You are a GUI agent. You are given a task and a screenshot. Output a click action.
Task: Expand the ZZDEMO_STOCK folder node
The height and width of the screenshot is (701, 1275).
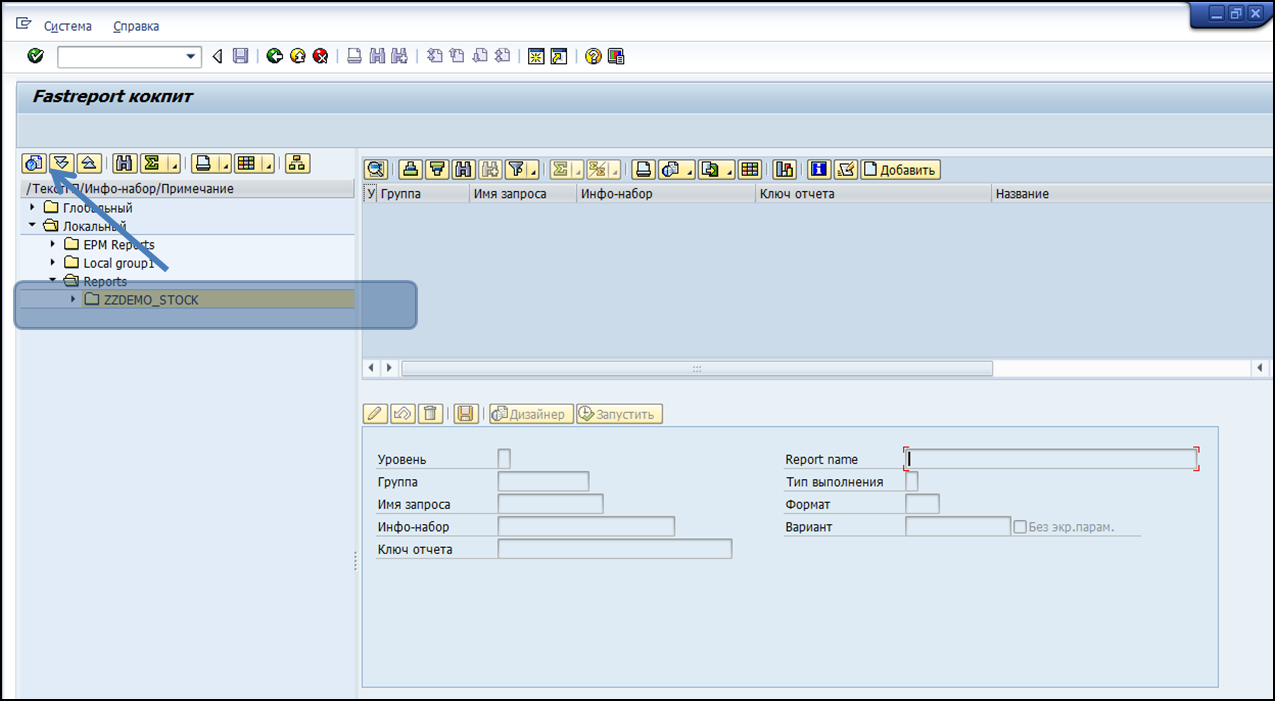(x=73, y=300)
